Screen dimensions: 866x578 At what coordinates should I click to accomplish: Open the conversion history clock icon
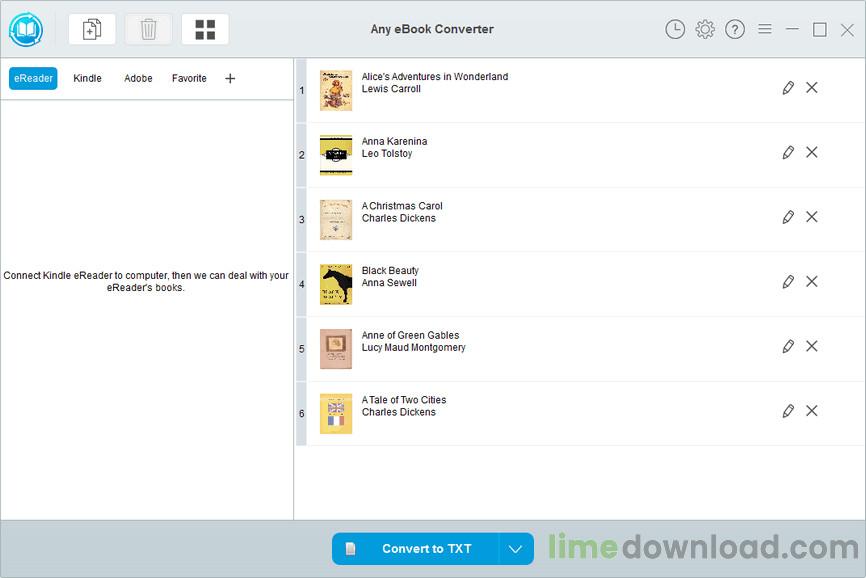point(675,29)
